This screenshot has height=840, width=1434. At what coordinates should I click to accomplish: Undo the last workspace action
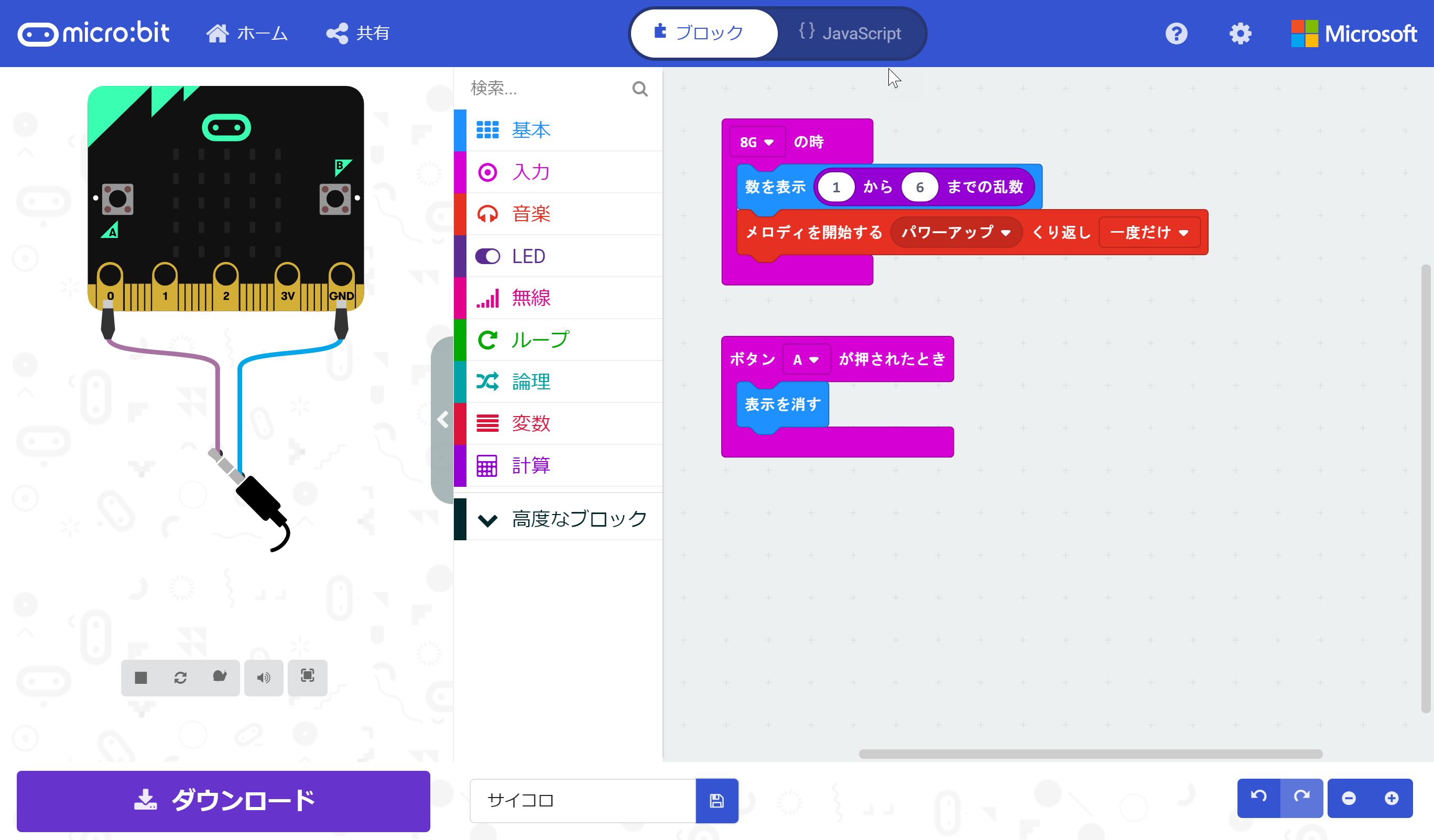pyautogui.click(x=1258, y=798)
